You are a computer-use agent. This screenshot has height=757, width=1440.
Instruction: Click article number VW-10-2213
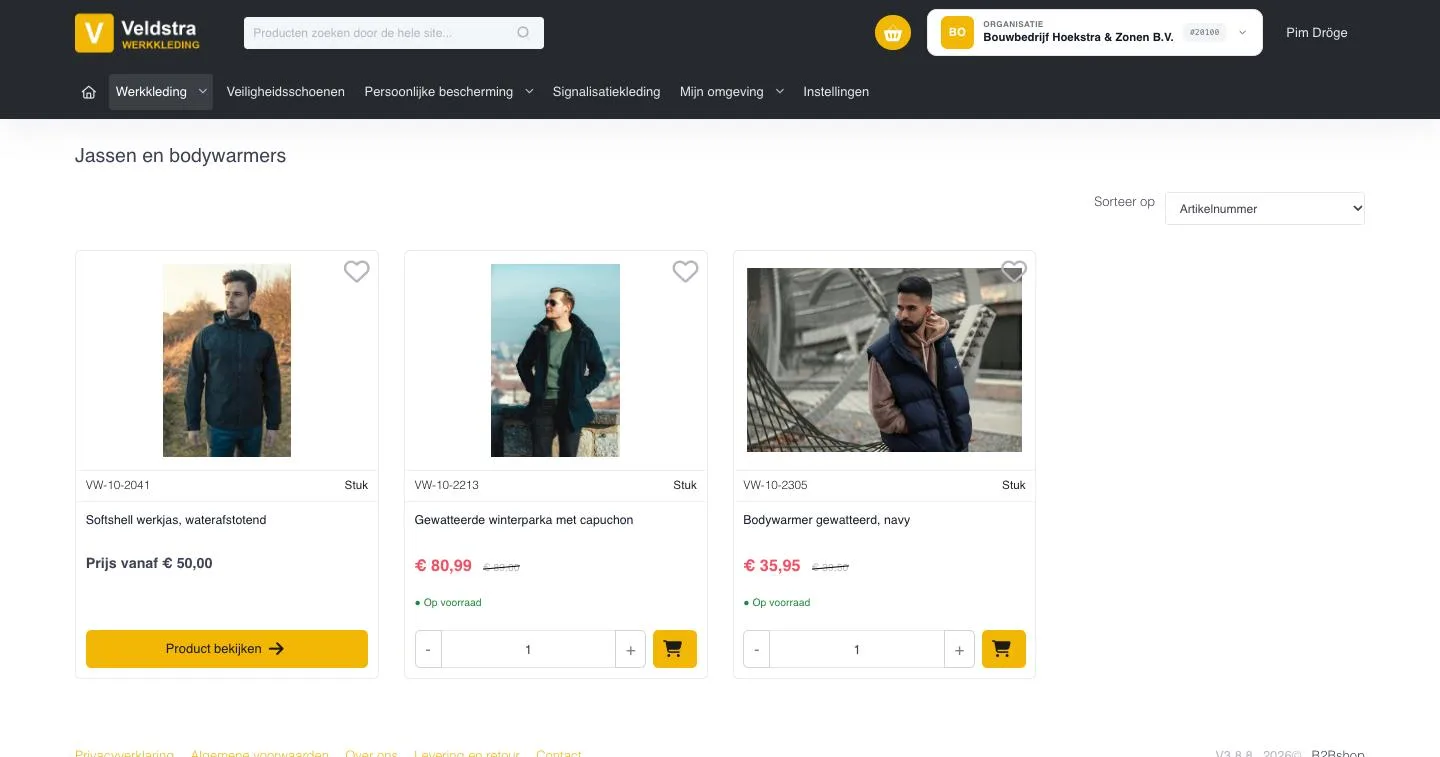click(x=447, y=485)
